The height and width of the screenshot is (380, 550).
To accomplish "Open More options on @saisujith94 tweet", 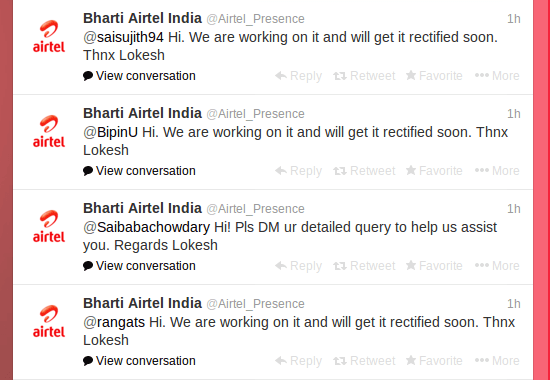I will click(497, 76).
